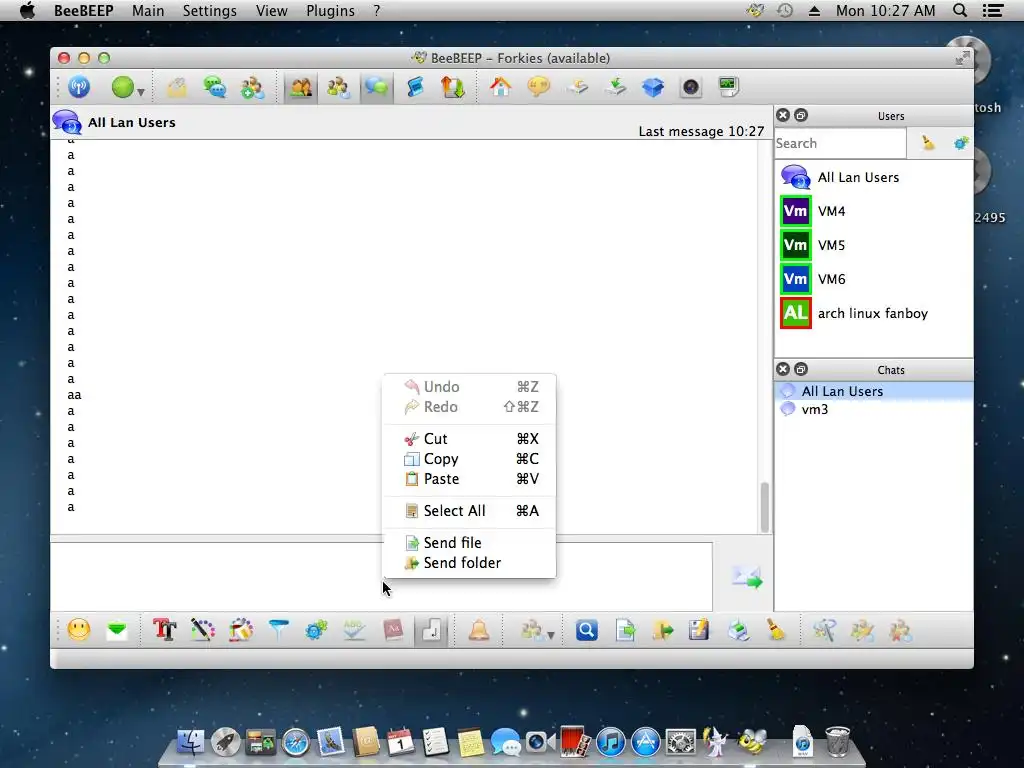Open the vm3 chat
The height and width of the screenshot is (768, 1024).
pyautogui.click(x=874, y=409)
